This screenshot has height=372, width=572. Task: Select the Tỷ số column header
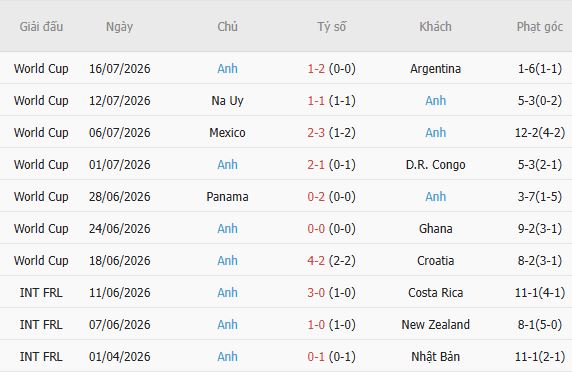coord(331,27)
